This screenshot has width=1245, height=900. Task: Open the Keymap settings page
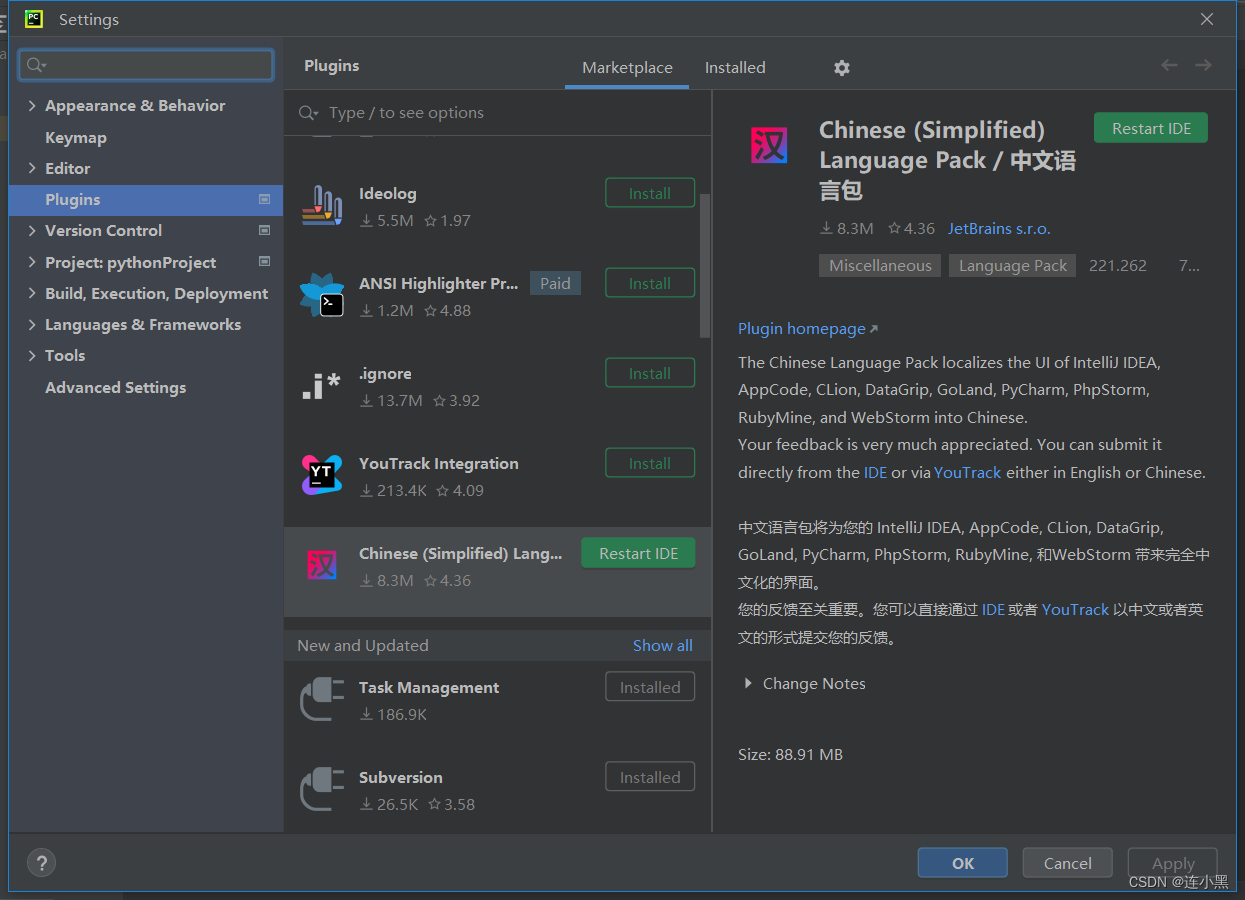[x=76, y=137]
